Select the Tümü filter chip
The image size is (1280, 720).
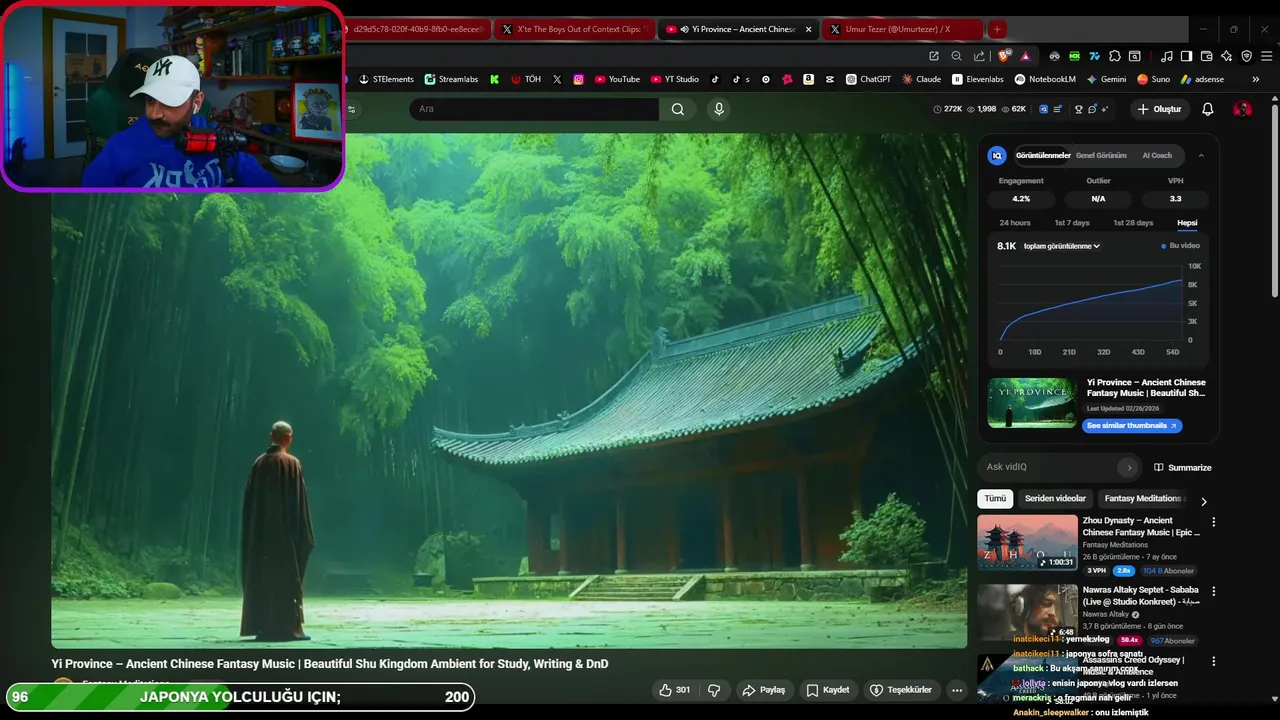995,499
